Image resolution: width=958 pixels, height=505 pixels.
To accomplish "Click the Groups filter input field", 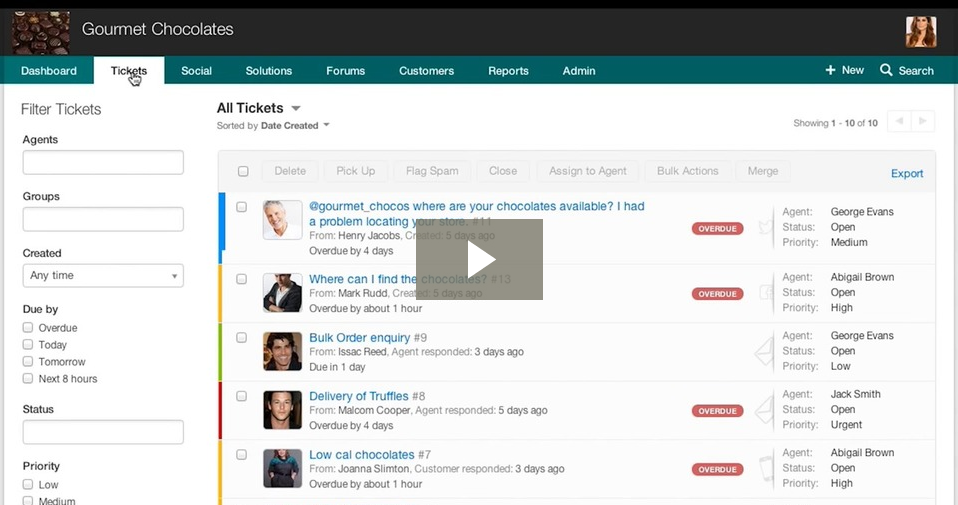I will pos(103,219).
